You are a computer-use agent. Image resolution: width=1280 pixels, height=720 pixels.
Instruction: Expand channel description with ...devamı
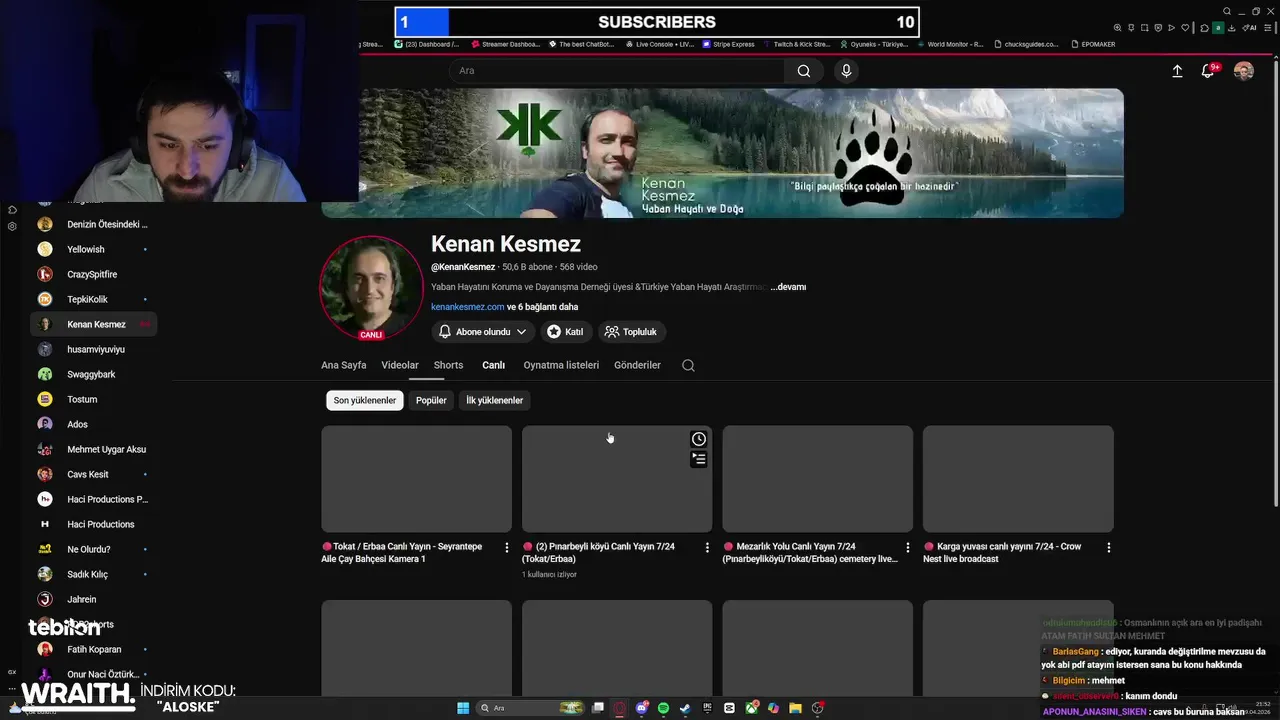(788, 287)
